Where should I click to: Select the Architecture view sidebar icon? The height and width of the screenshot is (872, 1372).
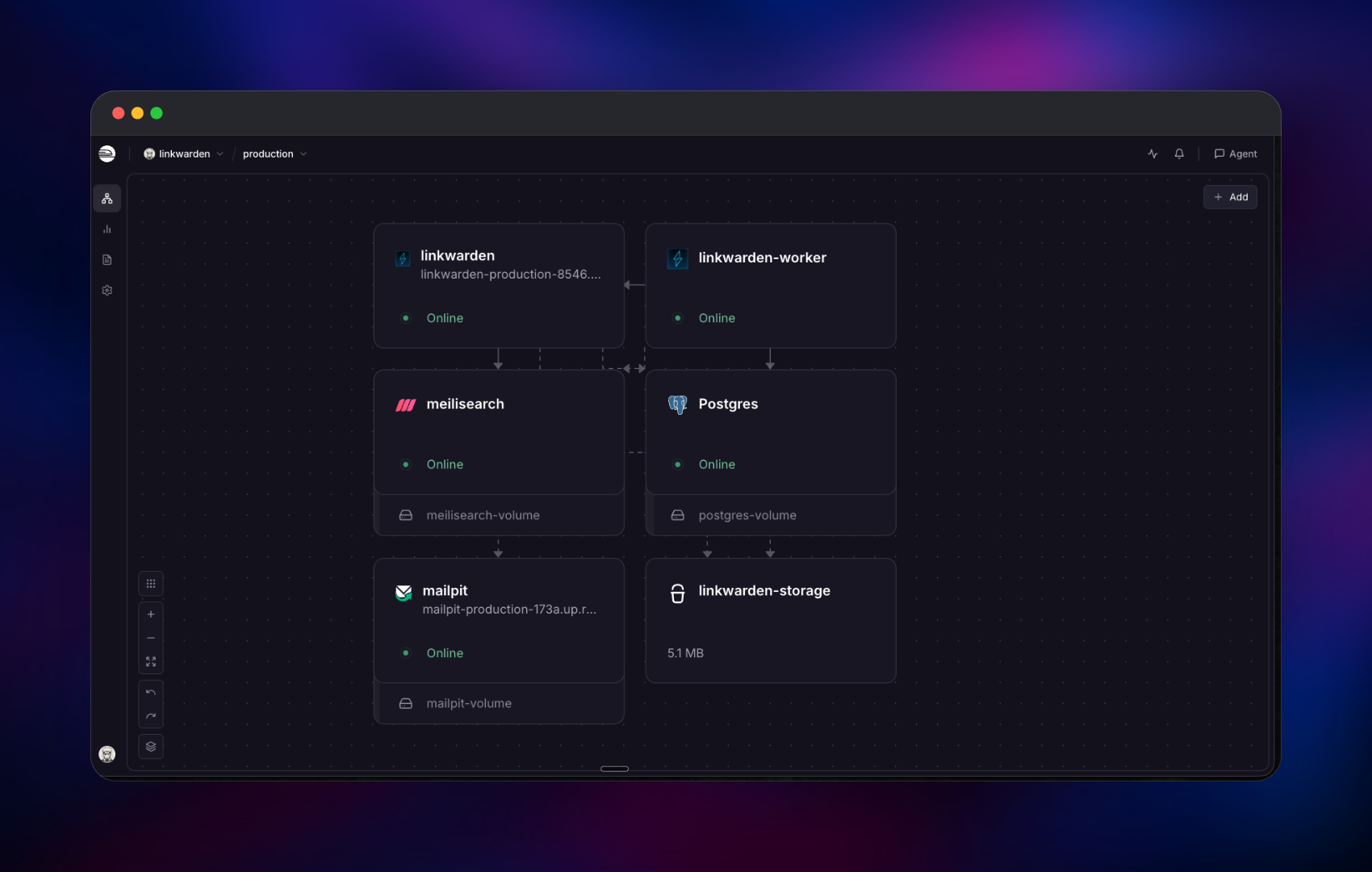pyautogui.click(x=107, y=199)
